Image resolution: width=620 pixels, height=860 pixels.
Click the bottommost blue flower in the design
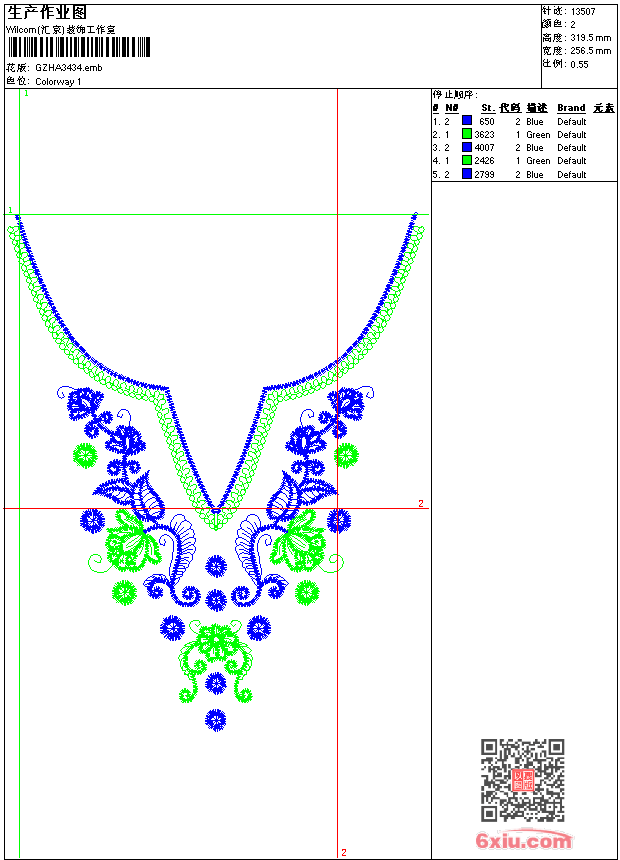[216, 720]
